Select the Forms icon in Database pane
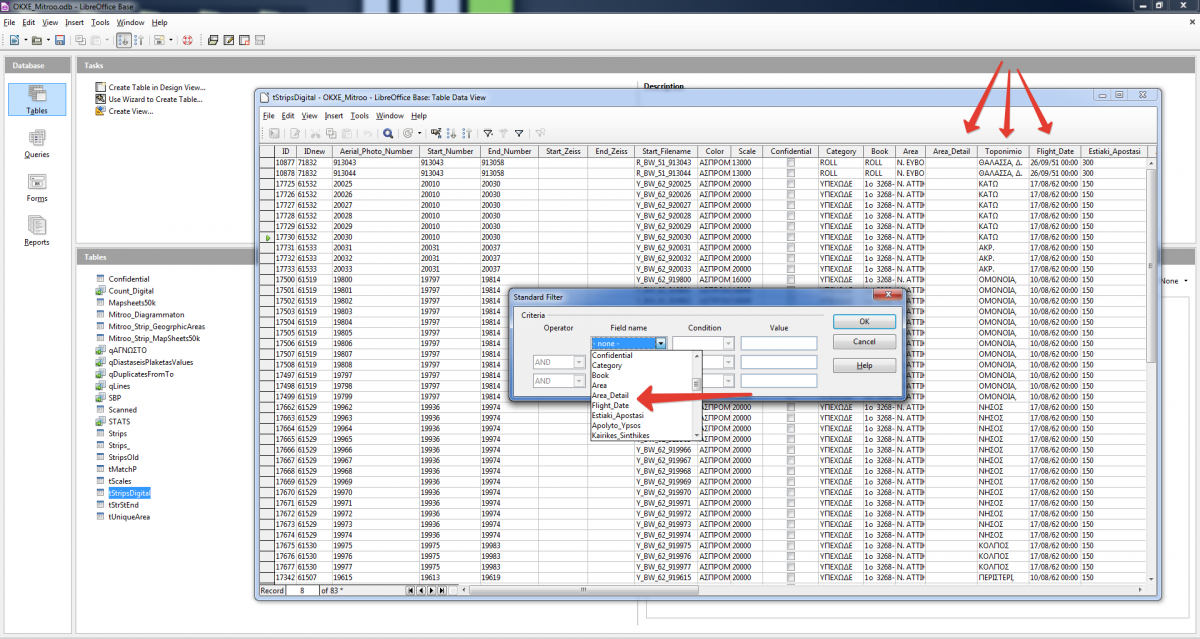The width and height of the screenshot is (1200, 639). tap(37, 187)
